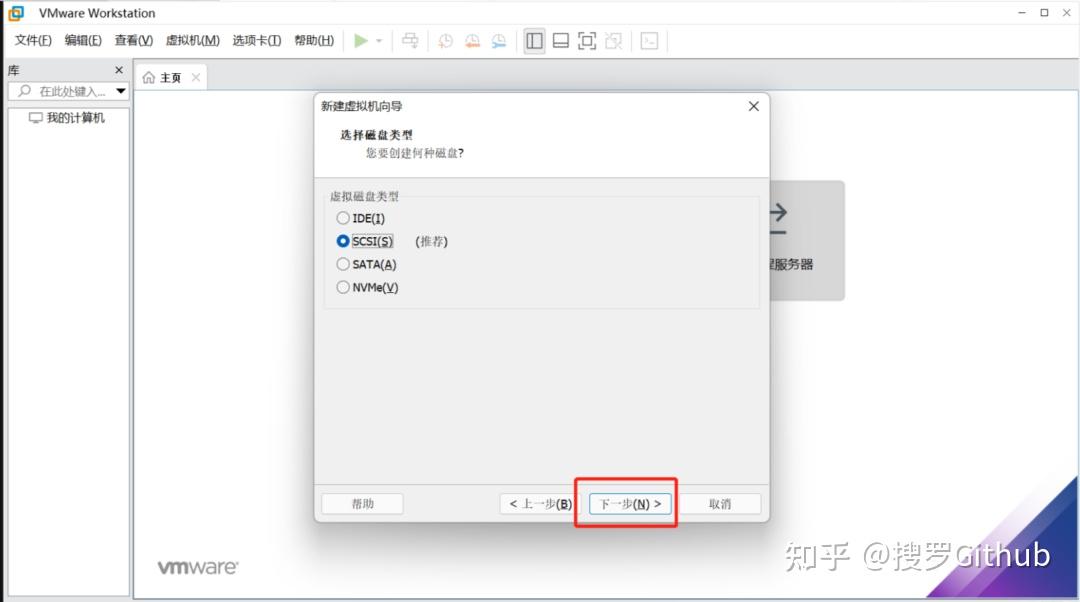Switch to the 主页 tab
The height and width of the screenshot is (602, 1080).
coord(170,78)
